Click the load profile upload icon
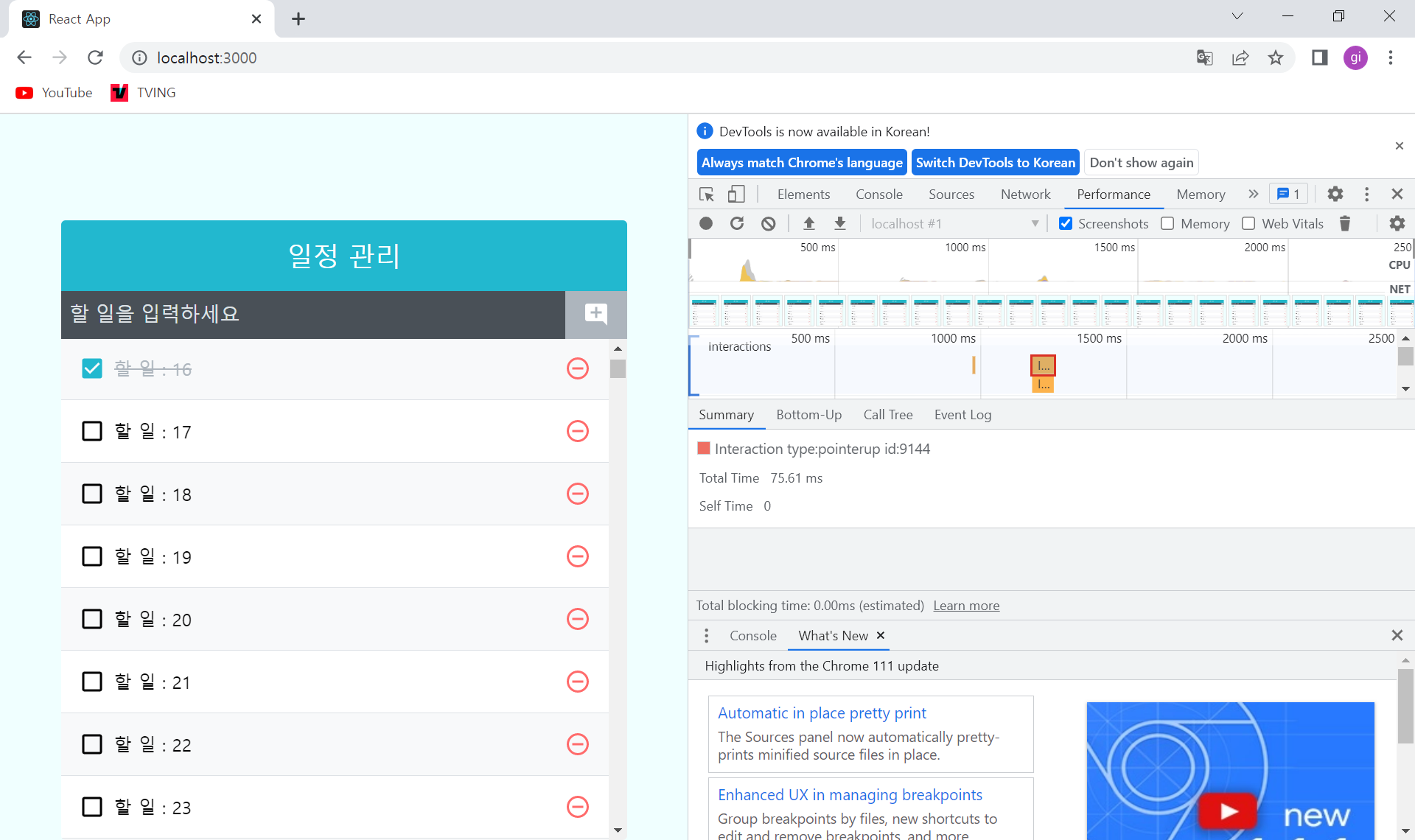1415x840 pixels. tap(809, 223)
